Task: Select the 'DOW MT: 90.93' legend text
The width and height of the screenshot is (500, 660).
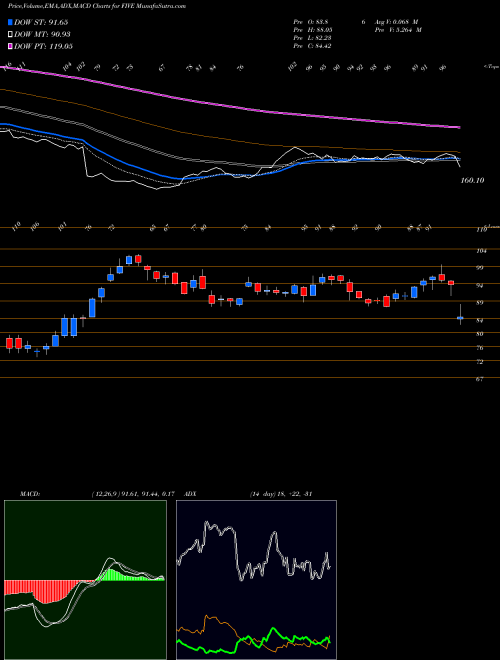Action: coord(42,34)
